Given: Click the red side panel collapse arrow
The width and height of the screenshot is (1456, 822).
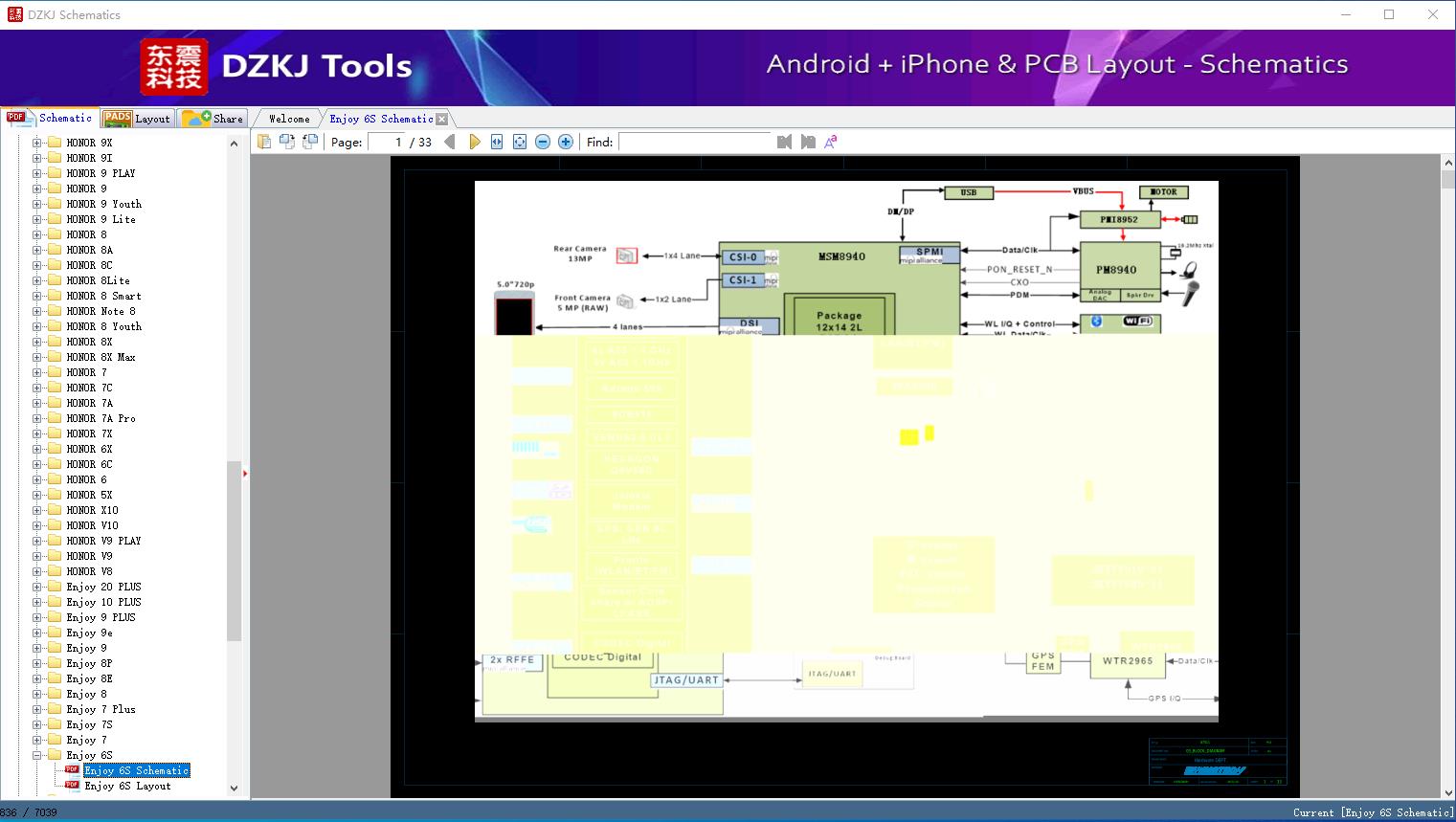Looking at the screenshot, I should click(245, 473).
